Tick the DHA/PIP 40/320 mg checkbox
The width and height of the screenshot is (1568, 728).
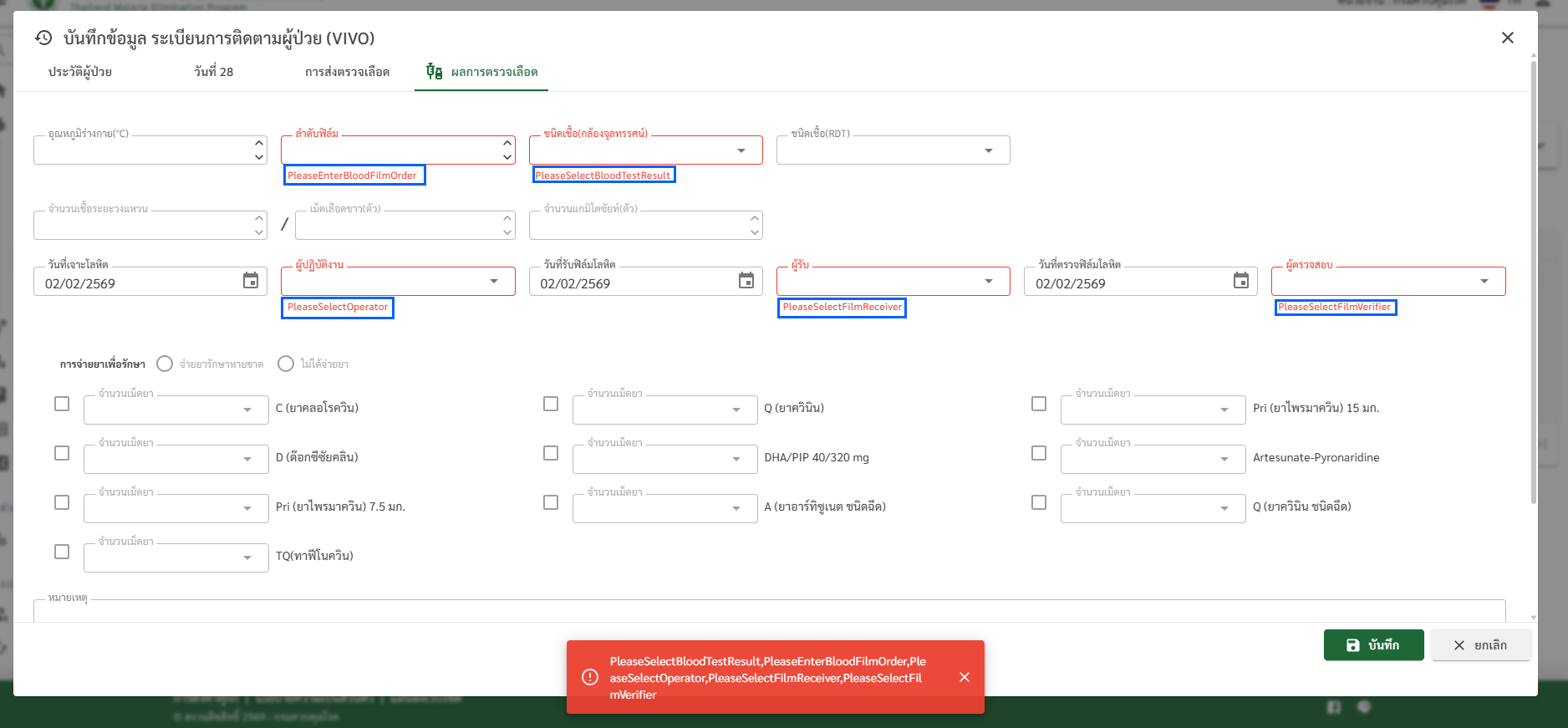pyautogui.click(x=551, y=453)
